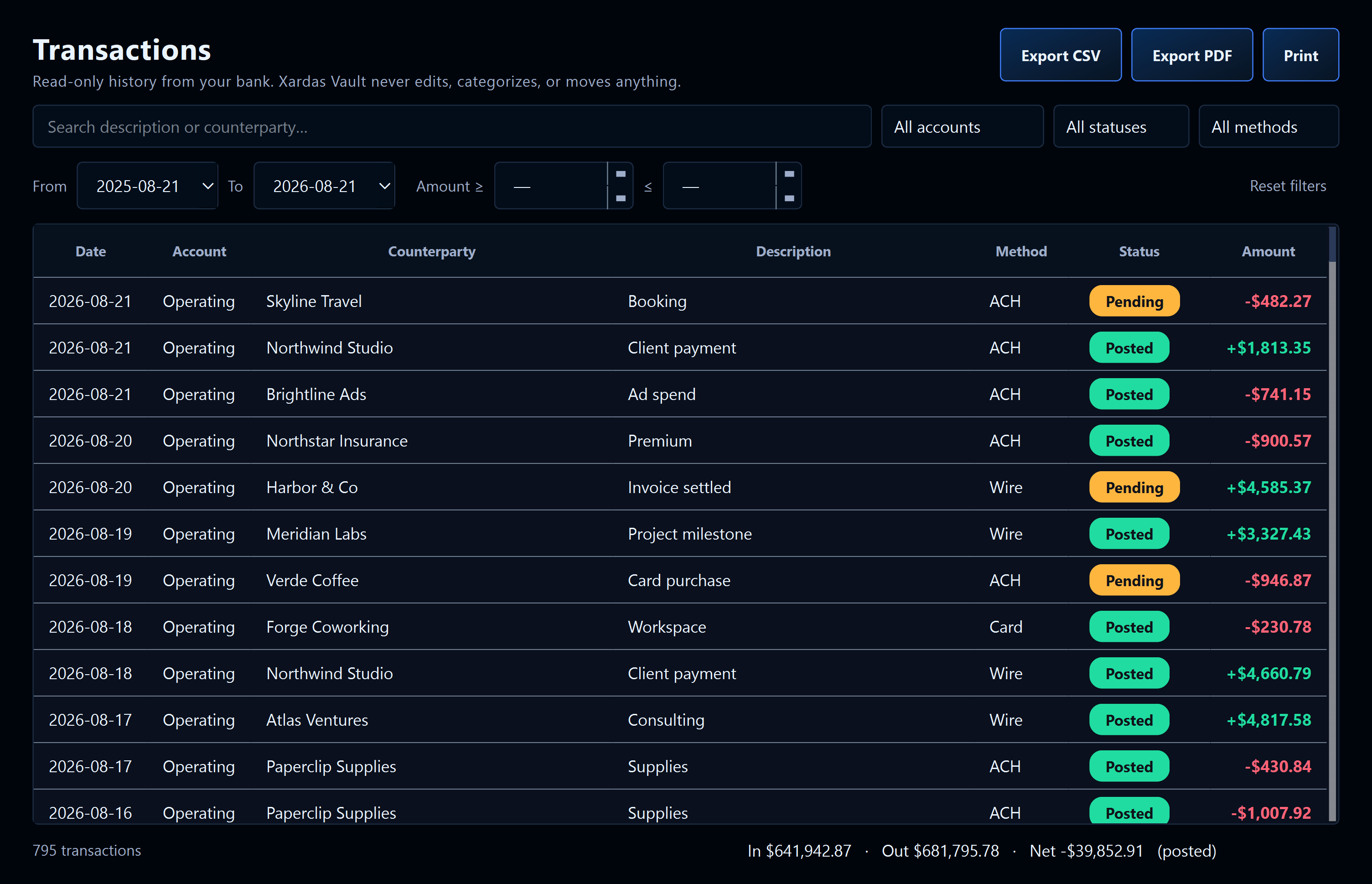Click the In $641,942.87 total
Image resolution: width=1372 pixels, height=884 pixels.
click(799, 851)
